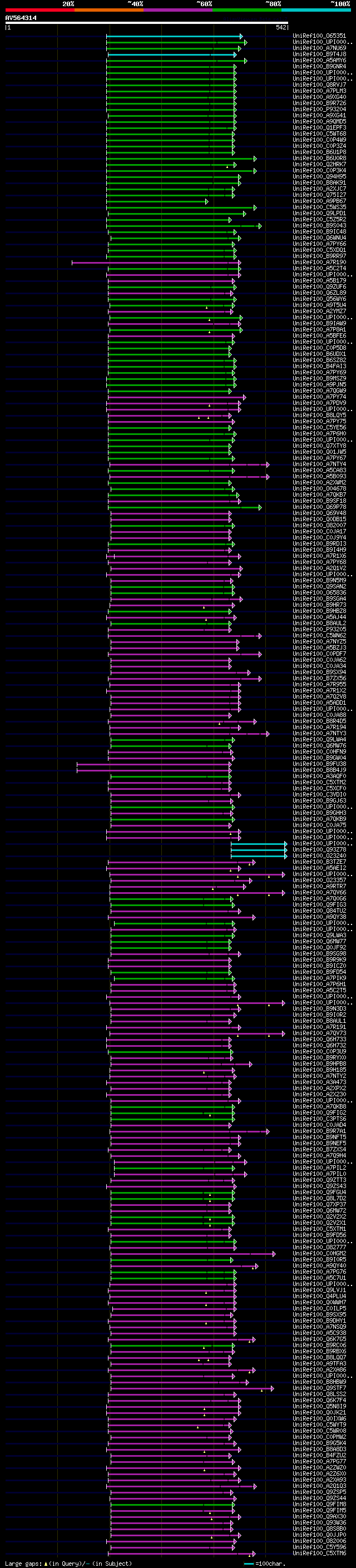
Task: Open hit UniRef100_B9SG98
Action: pos(319,954)
